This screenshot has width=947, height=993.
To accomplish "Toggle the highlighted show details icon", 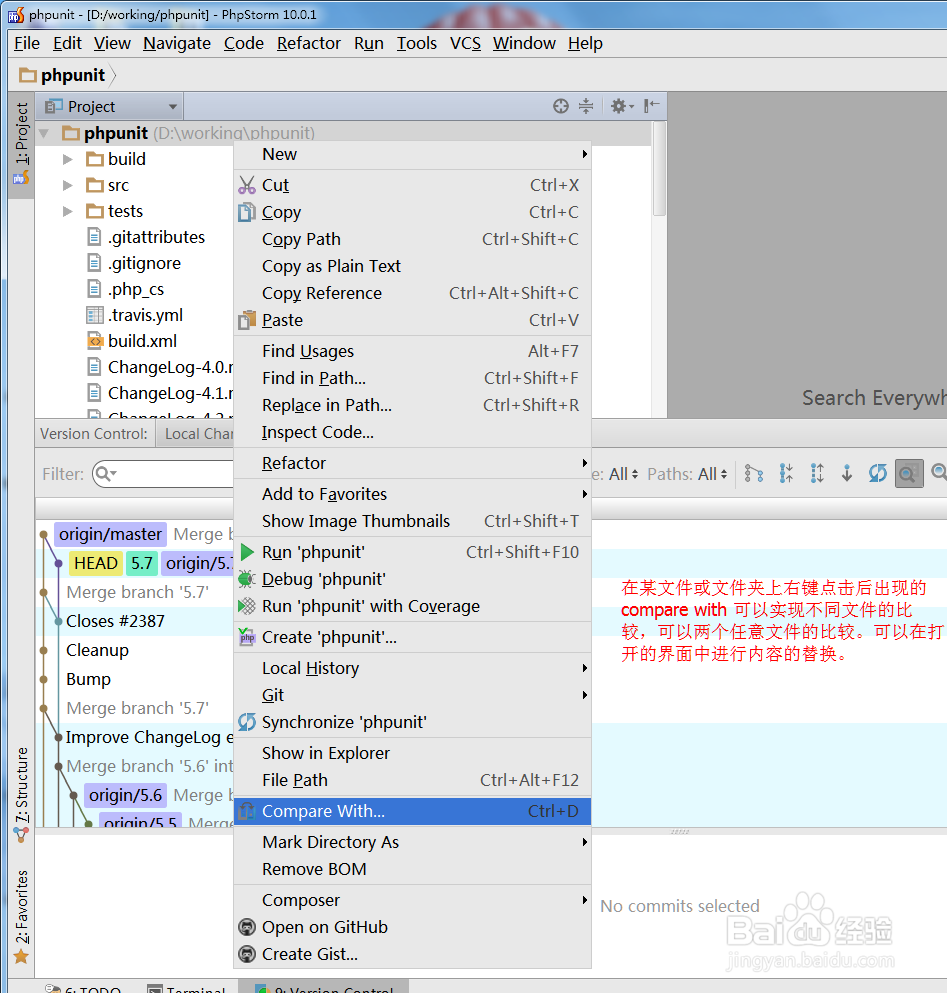I will [x=908, y=473].
